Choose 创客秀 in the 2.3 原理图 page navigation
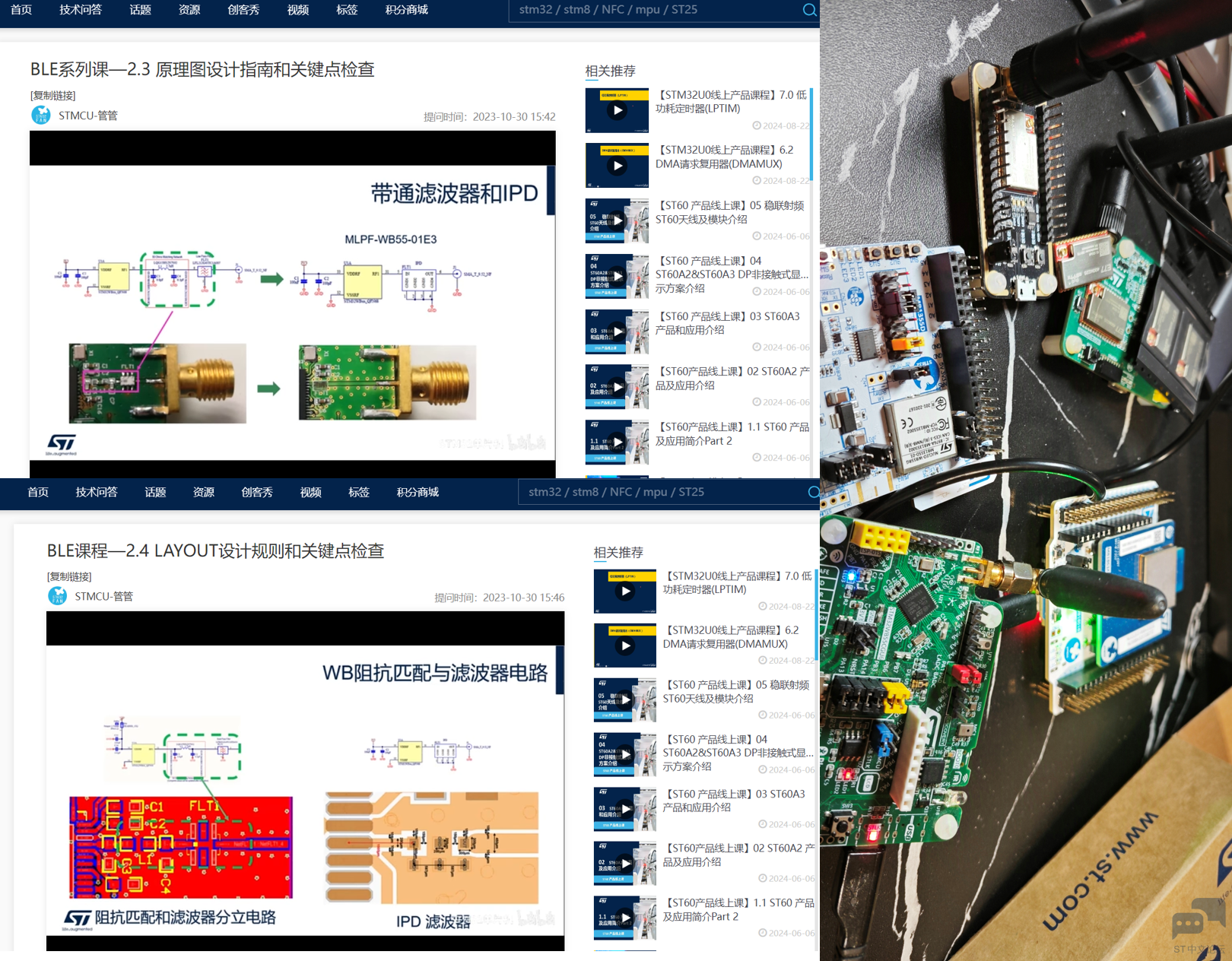Viewport: 1232px width, 961px height. 243,10
